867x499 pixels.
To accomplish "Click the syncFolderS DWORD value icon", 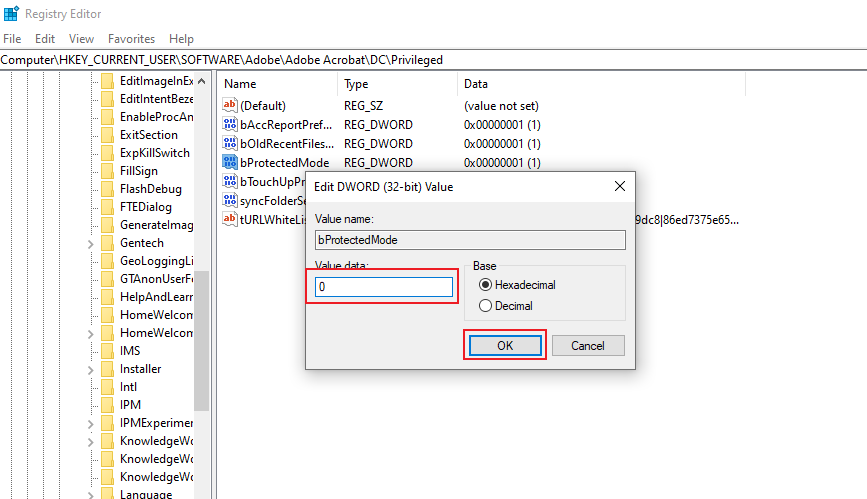I will pyautogui.click(x=229, y=200).
